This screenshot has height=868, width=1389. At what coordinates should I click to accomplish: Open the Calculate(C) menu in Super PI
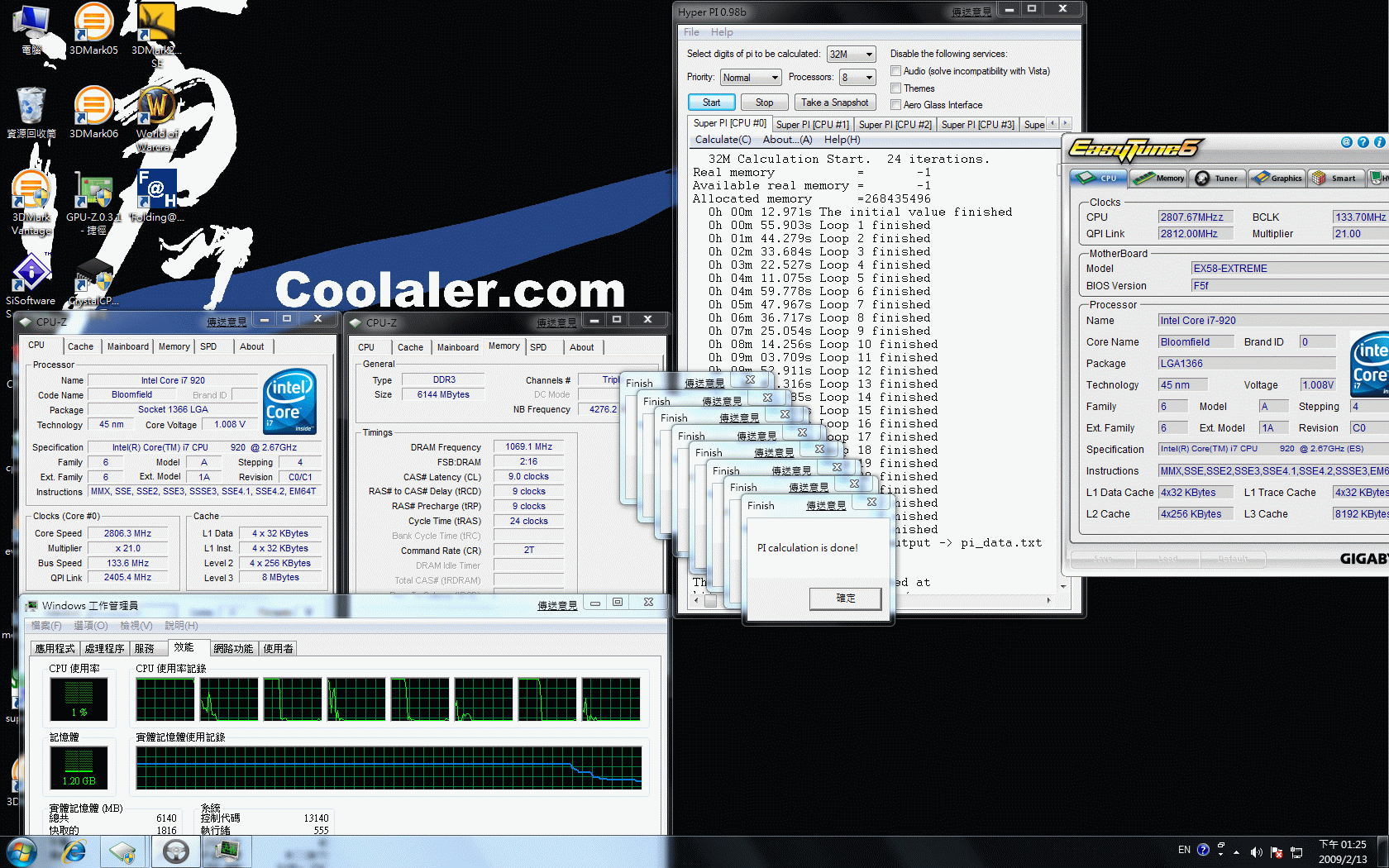[x=723, y=140]
